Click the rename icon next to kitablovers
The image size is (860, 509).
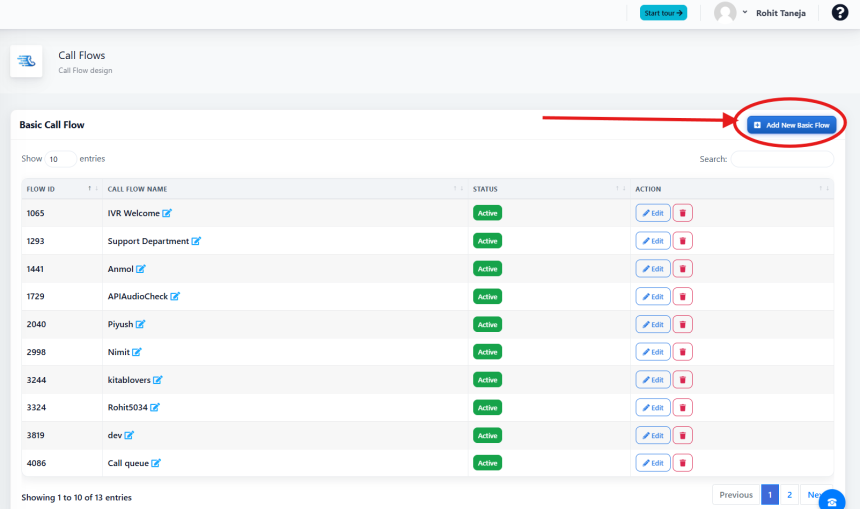point(157,380)
